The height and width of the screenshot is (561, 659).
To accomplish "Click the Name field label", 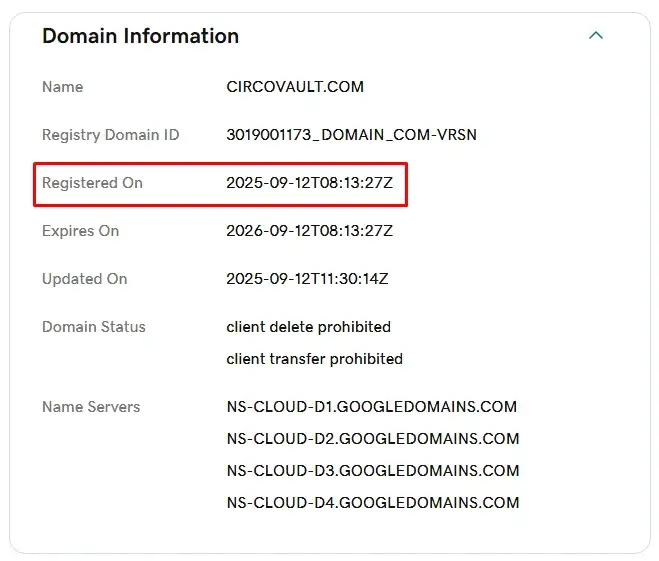I will point(63,87).
